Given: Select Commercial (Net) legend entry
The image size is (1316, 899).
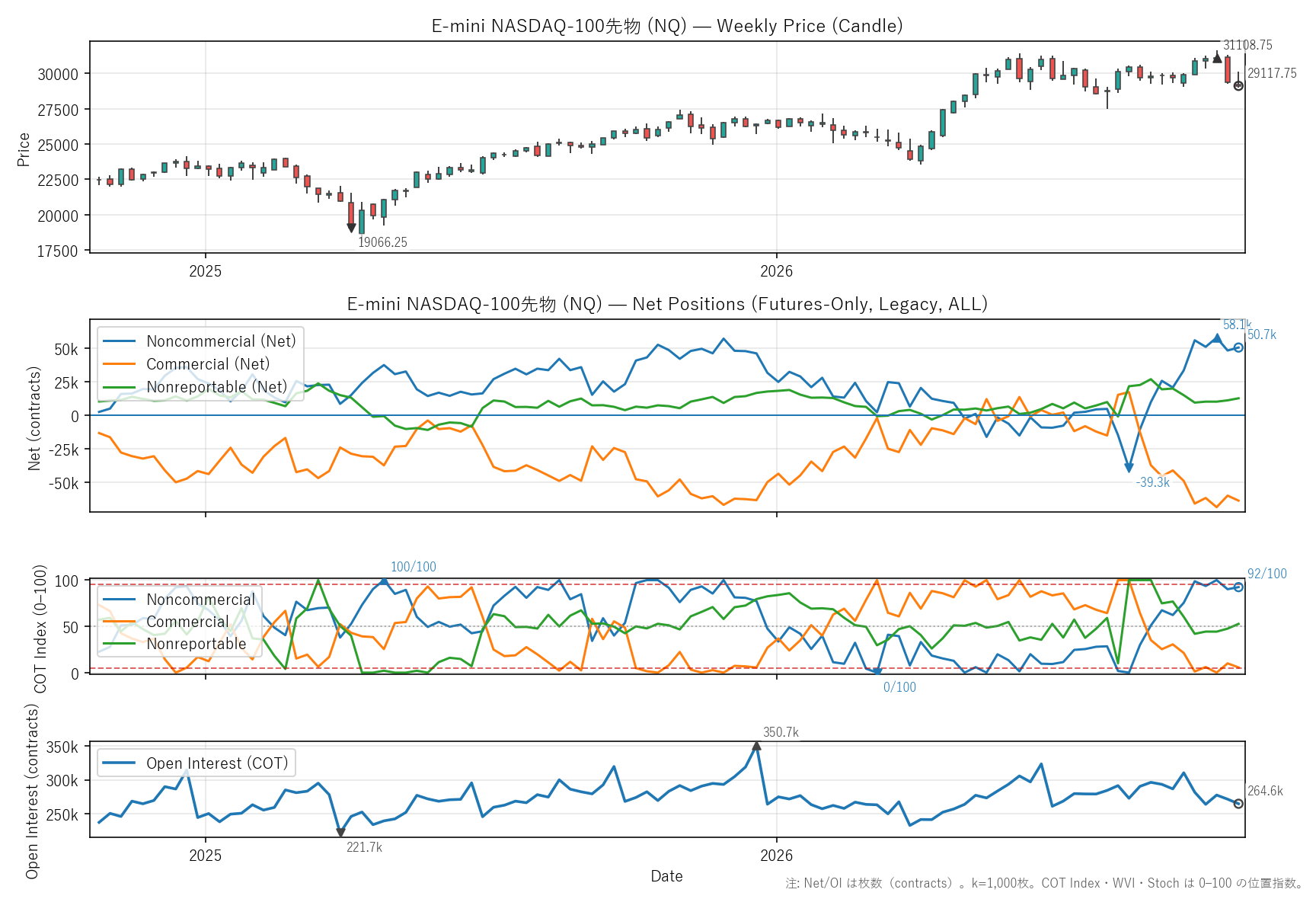Looking at the screenshot, I should coord(187,364).
